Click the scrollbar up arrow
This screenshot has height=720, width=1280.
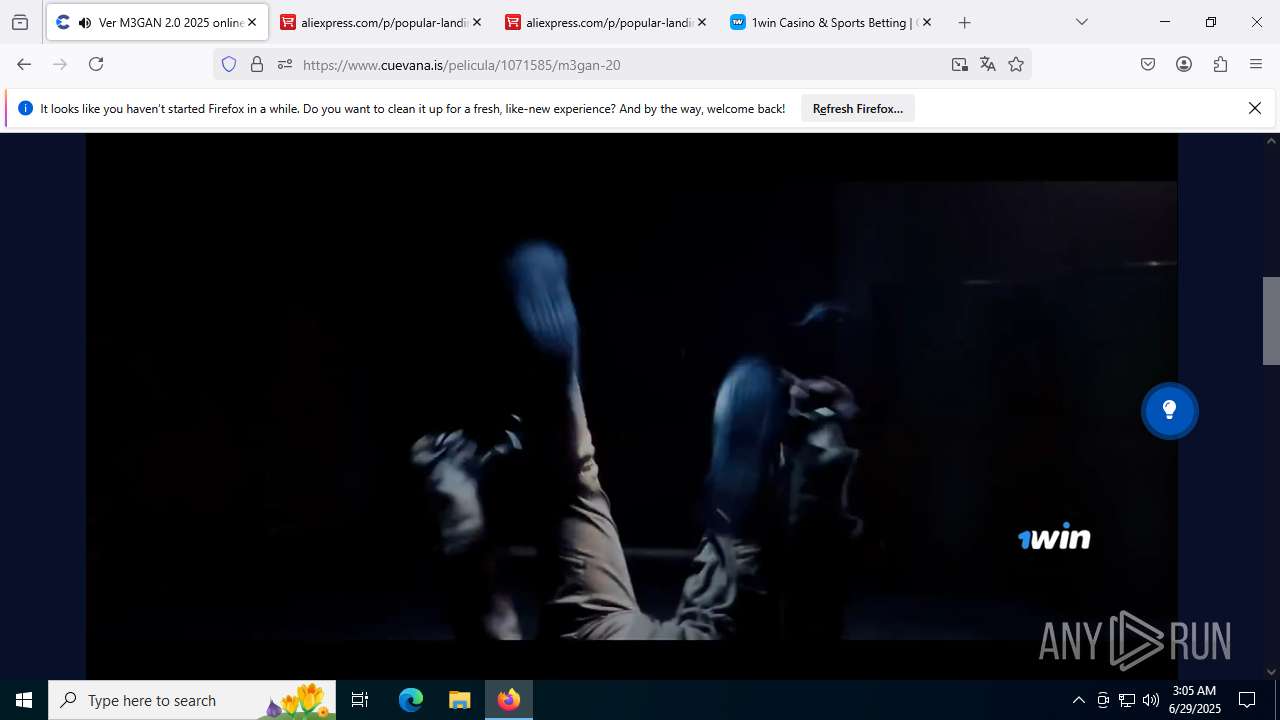[1271, 141]
